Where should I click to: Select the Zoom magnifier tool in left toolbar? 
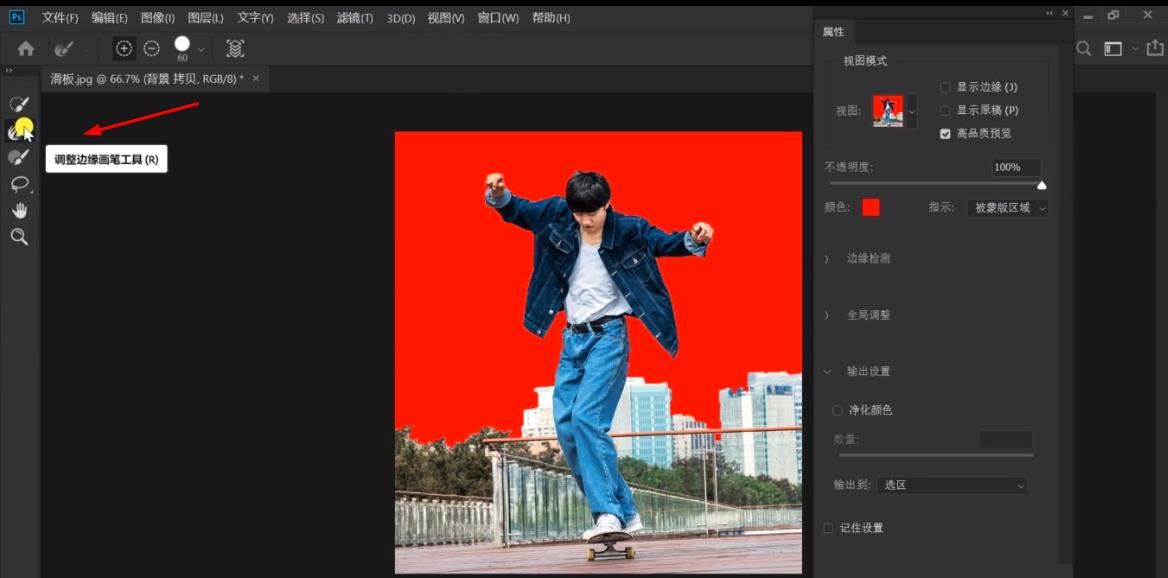click(x=19, y=237)
